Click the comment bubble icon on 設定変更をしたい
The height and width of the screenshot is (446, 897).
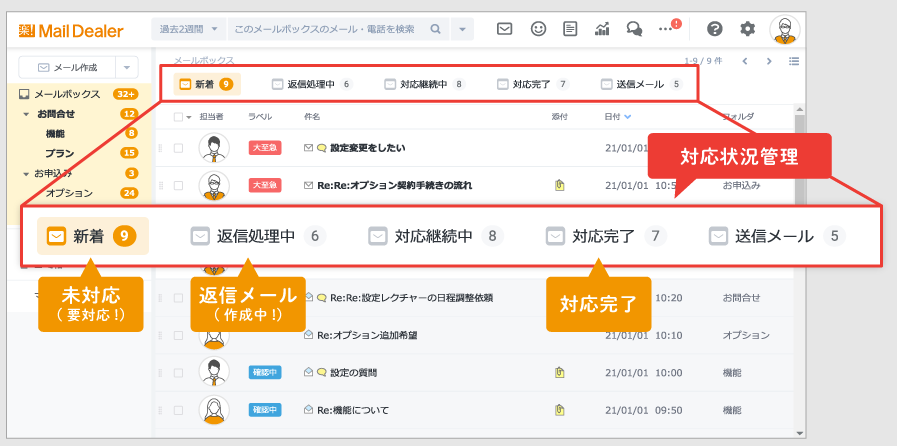click(322, 148)
